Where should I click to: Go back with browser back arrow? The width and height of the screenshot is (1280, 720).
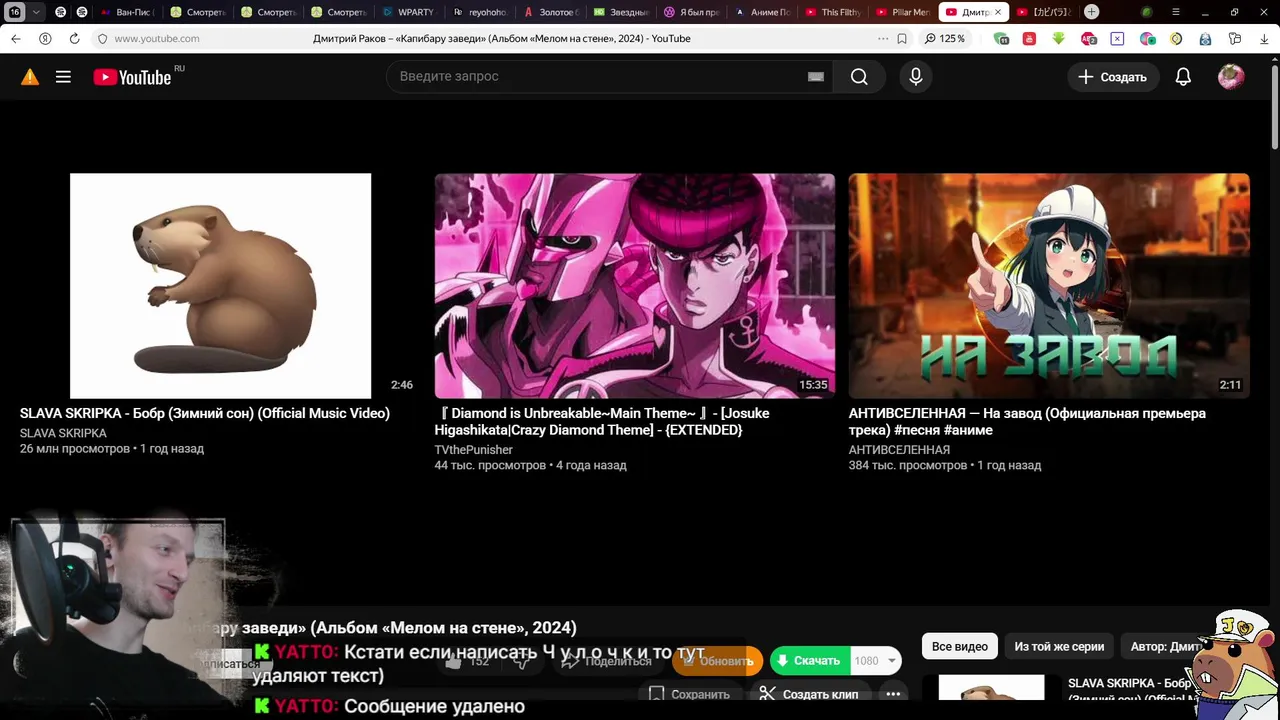tap(15, 39)
